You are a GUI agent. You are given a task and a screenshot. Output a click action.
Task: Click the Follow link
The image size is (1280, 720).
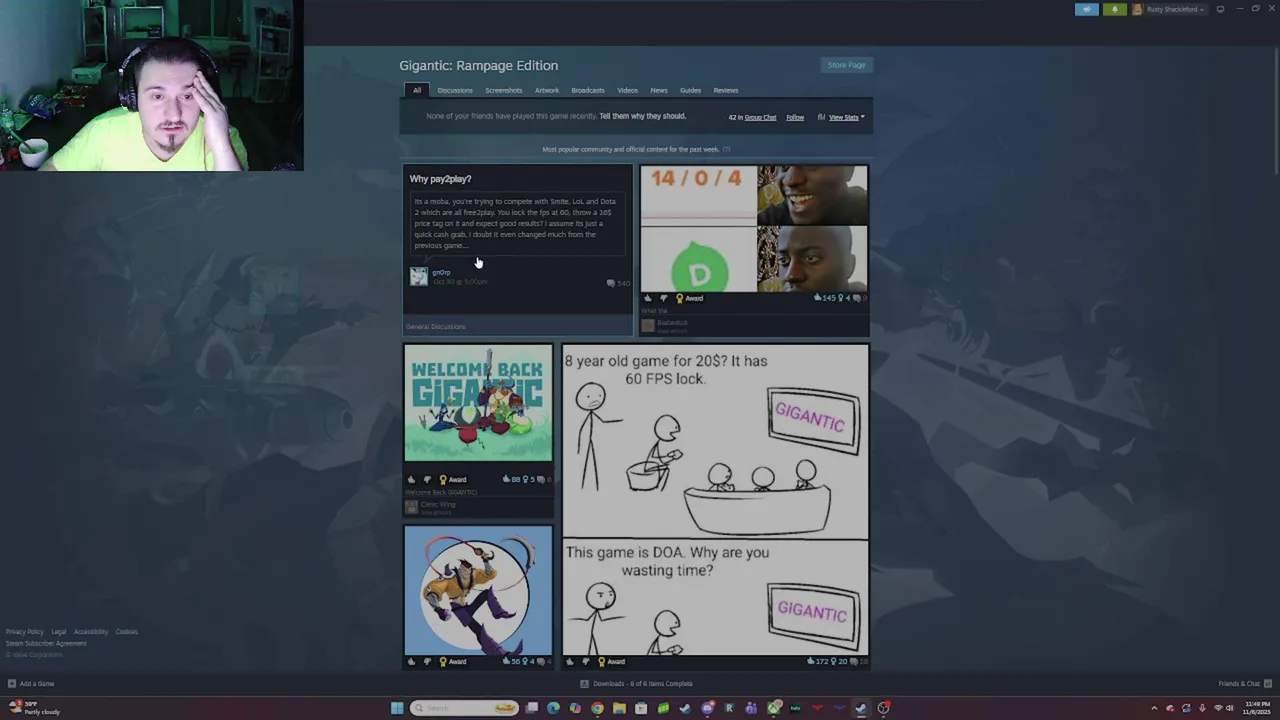point(795,117)
